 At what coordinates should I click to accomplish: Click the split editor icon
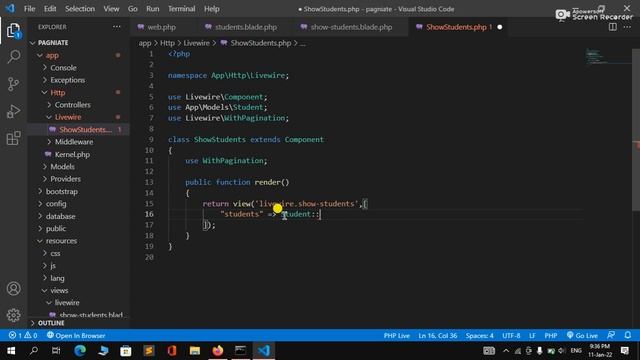point(613,27)
